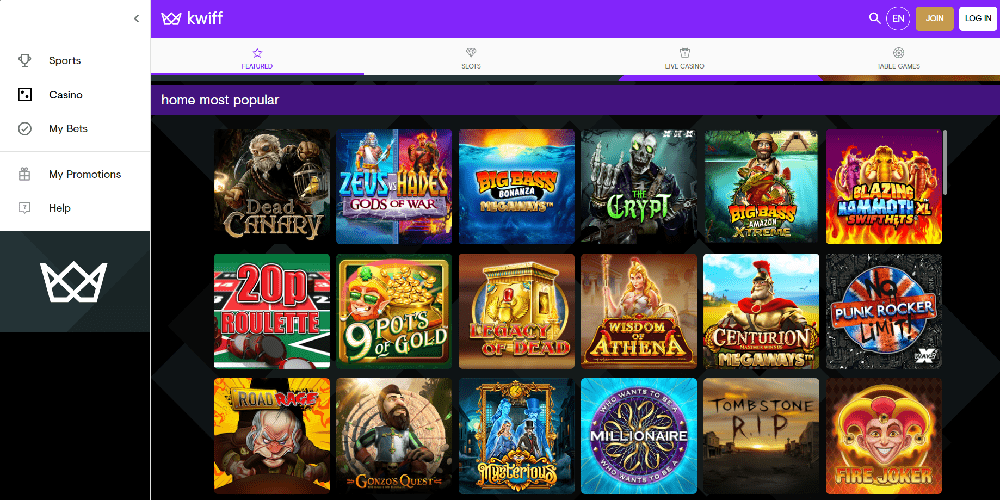Click the Sports trophy icon
The height and width of the screenshot is (500, 1000).
click(x=24, y=61)
